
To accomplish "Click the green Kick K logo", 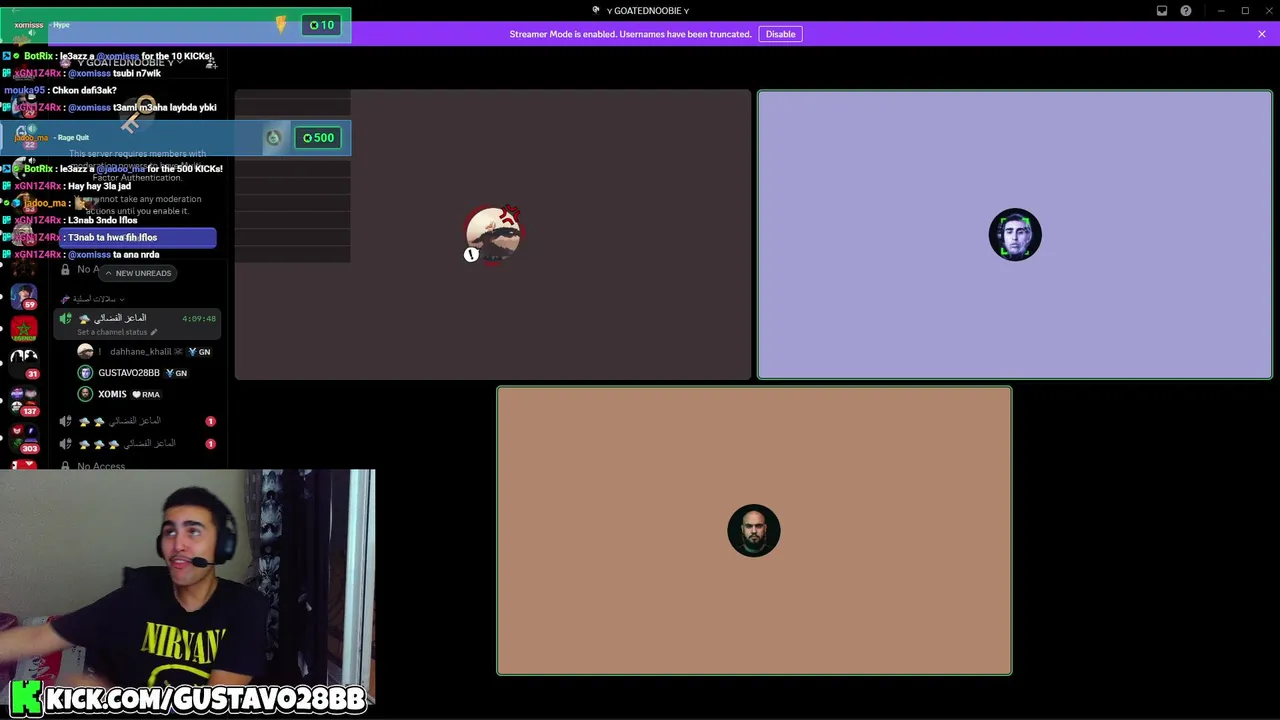I will [26, 698].
